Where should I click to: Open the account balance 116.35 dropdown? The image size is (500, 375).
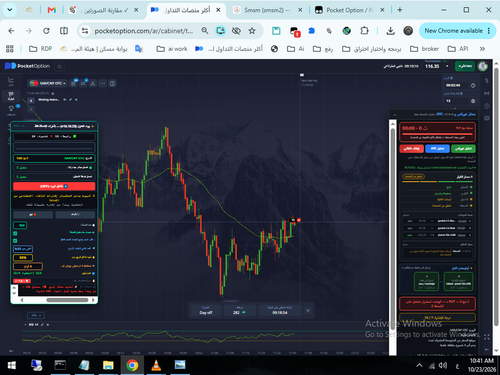[437, 66]
